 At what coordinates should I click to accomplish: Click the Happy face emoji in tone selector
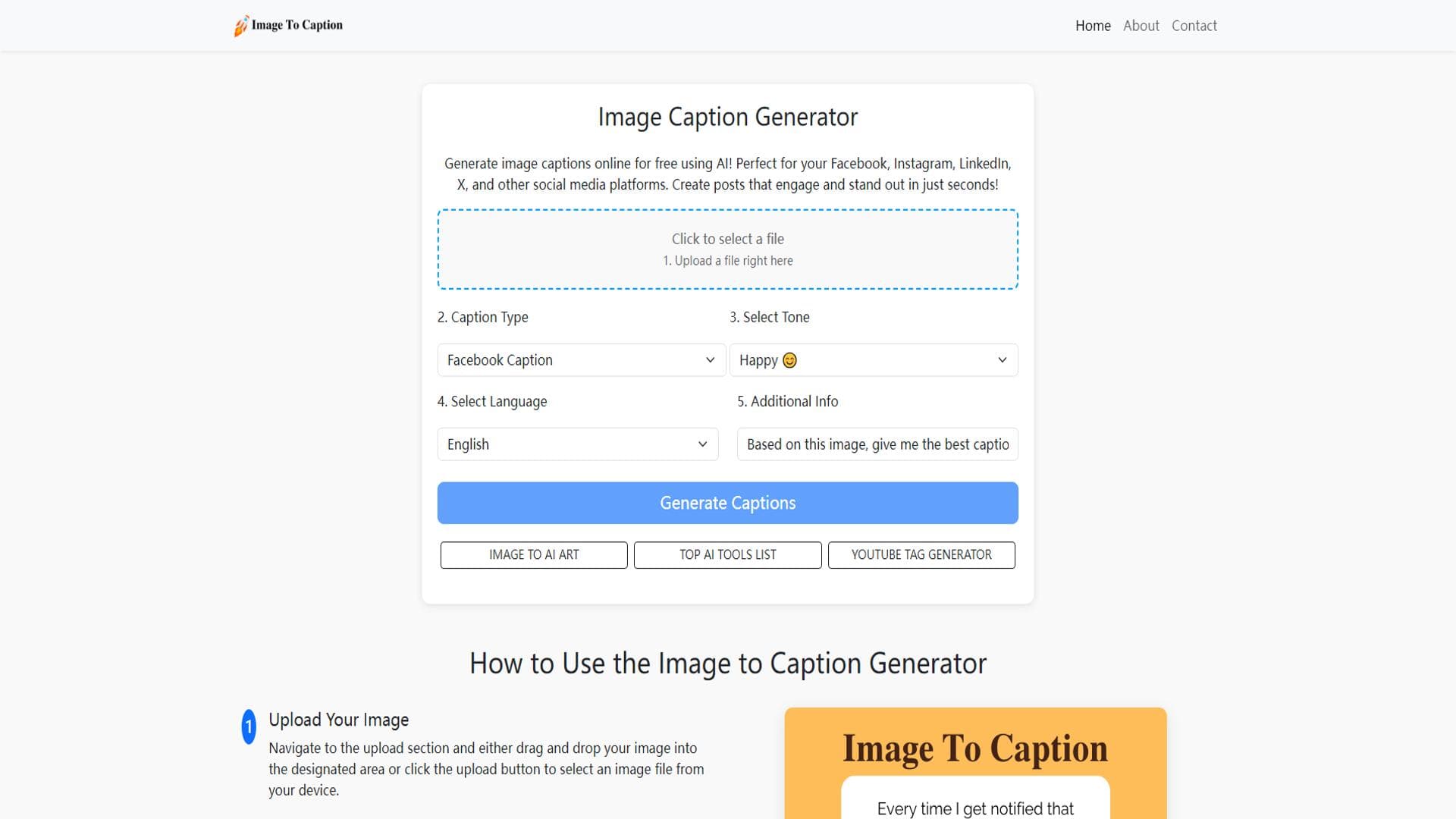point(790,360)
